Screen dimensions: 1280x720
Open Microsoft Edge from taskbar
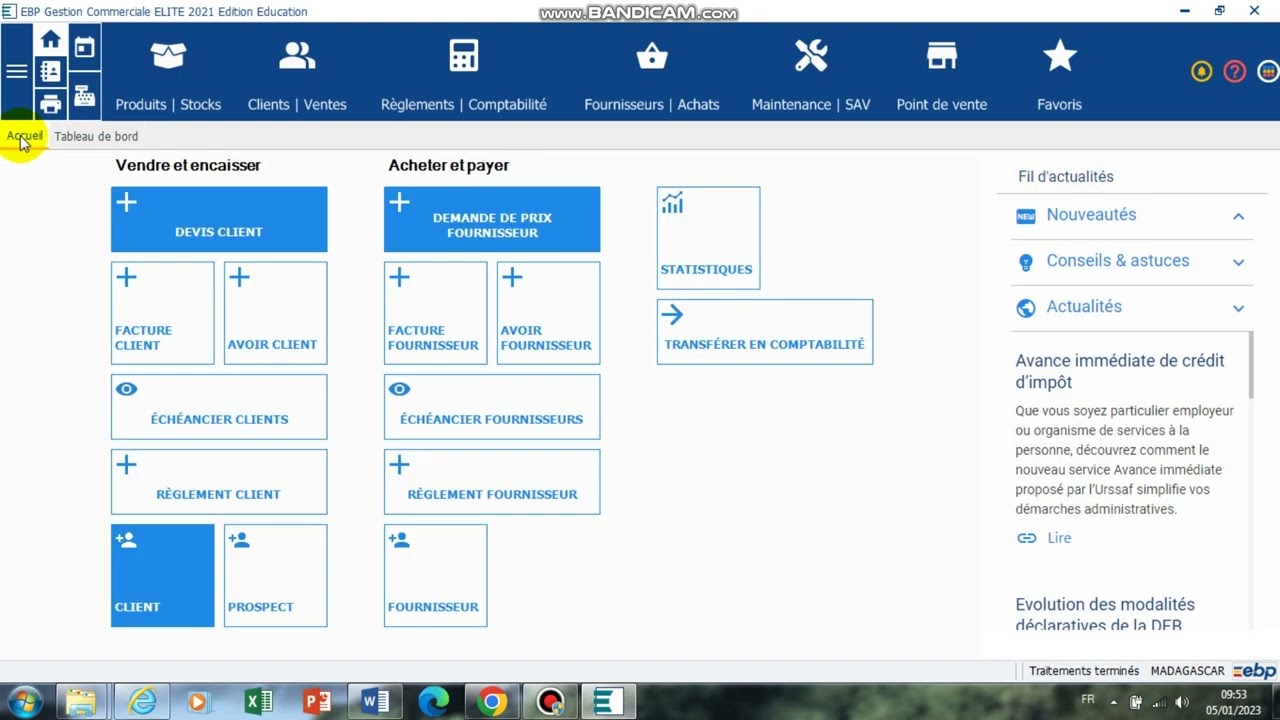click(433, 702)
